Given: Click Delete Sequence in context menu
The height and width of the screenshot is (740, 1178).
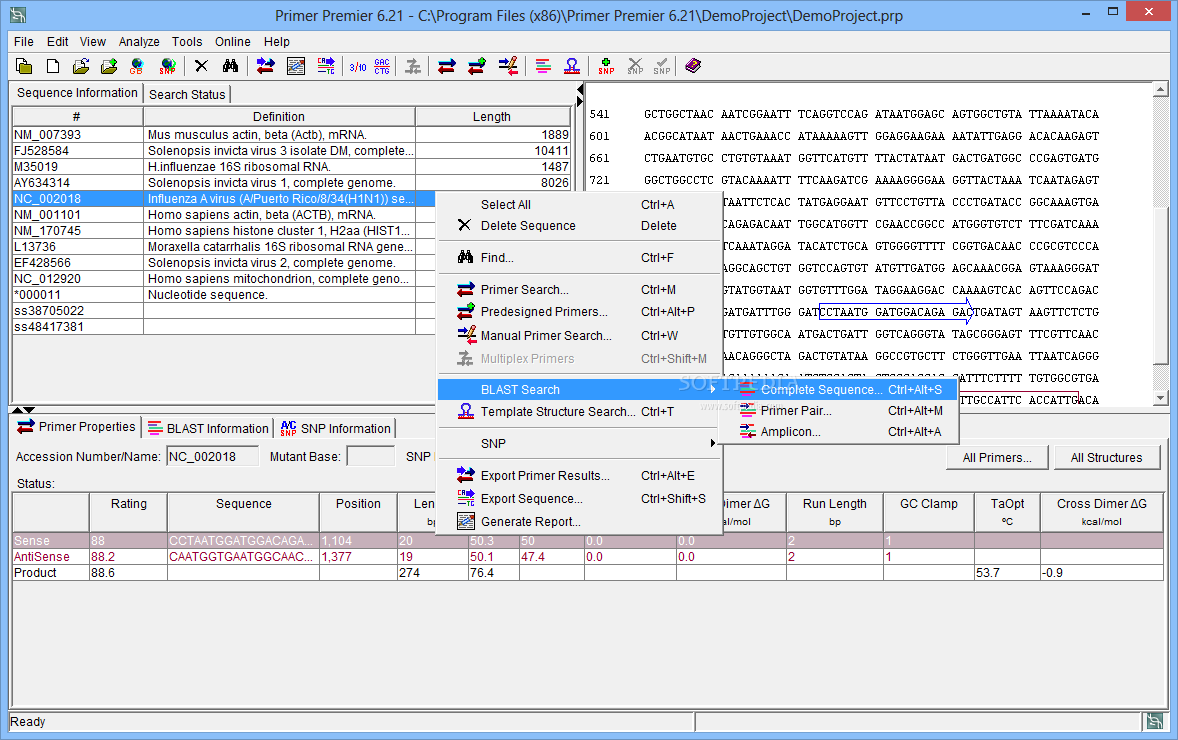Looking at the screenshot, I should click(x=578, y=226).
